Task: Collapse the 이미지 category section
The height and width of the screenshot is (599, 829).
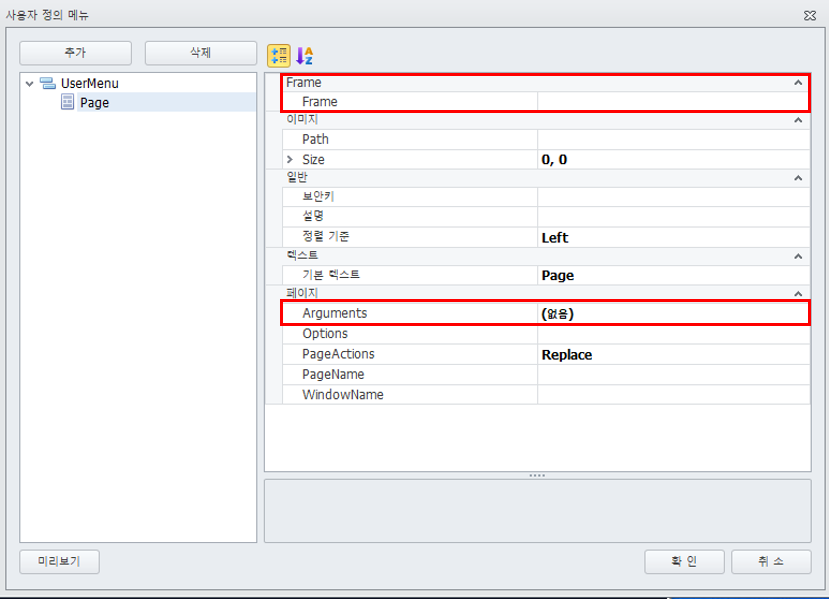Action: pyautogui.click(x=798, y=120)
